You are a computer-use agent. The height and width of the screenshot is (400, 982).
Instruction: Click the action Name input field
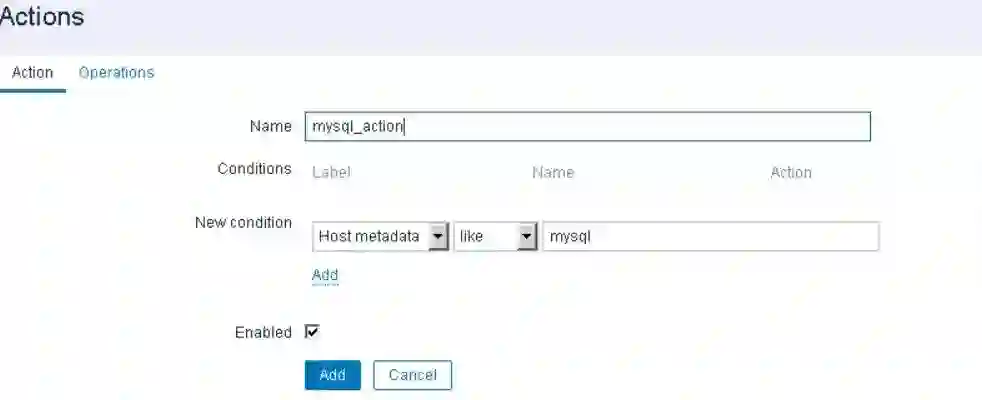coord(587,127)
